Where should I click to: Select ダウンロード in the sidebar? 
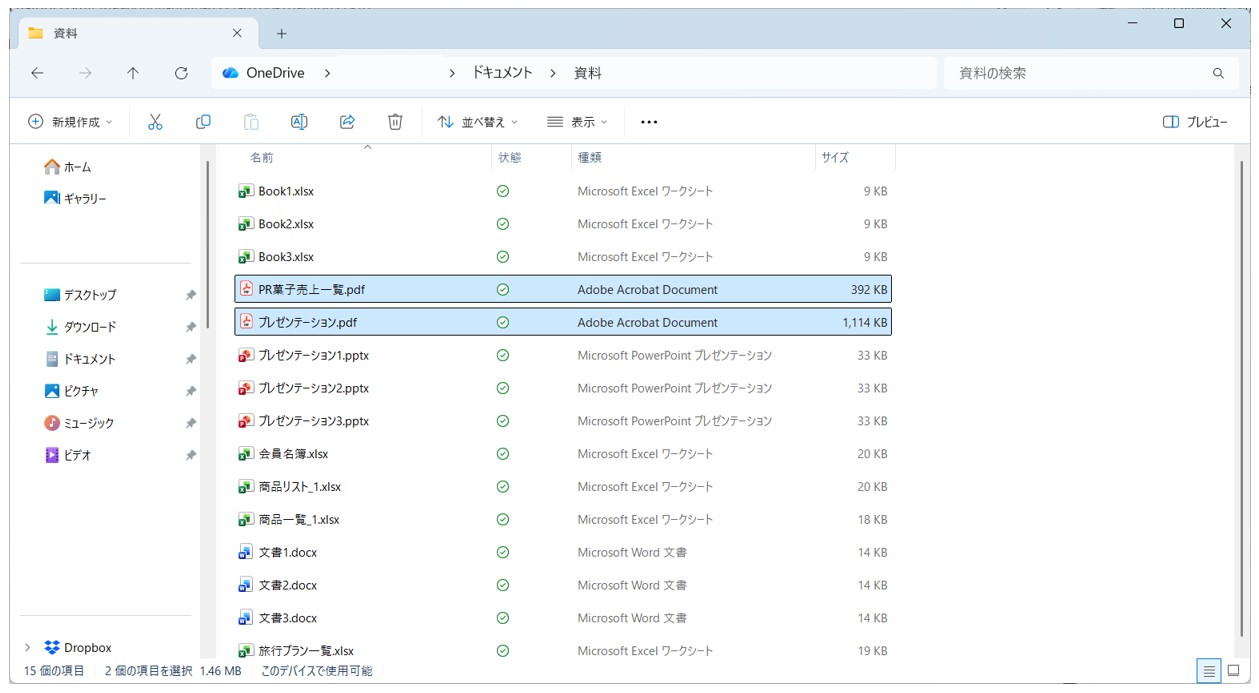click(x=90, y=327)
